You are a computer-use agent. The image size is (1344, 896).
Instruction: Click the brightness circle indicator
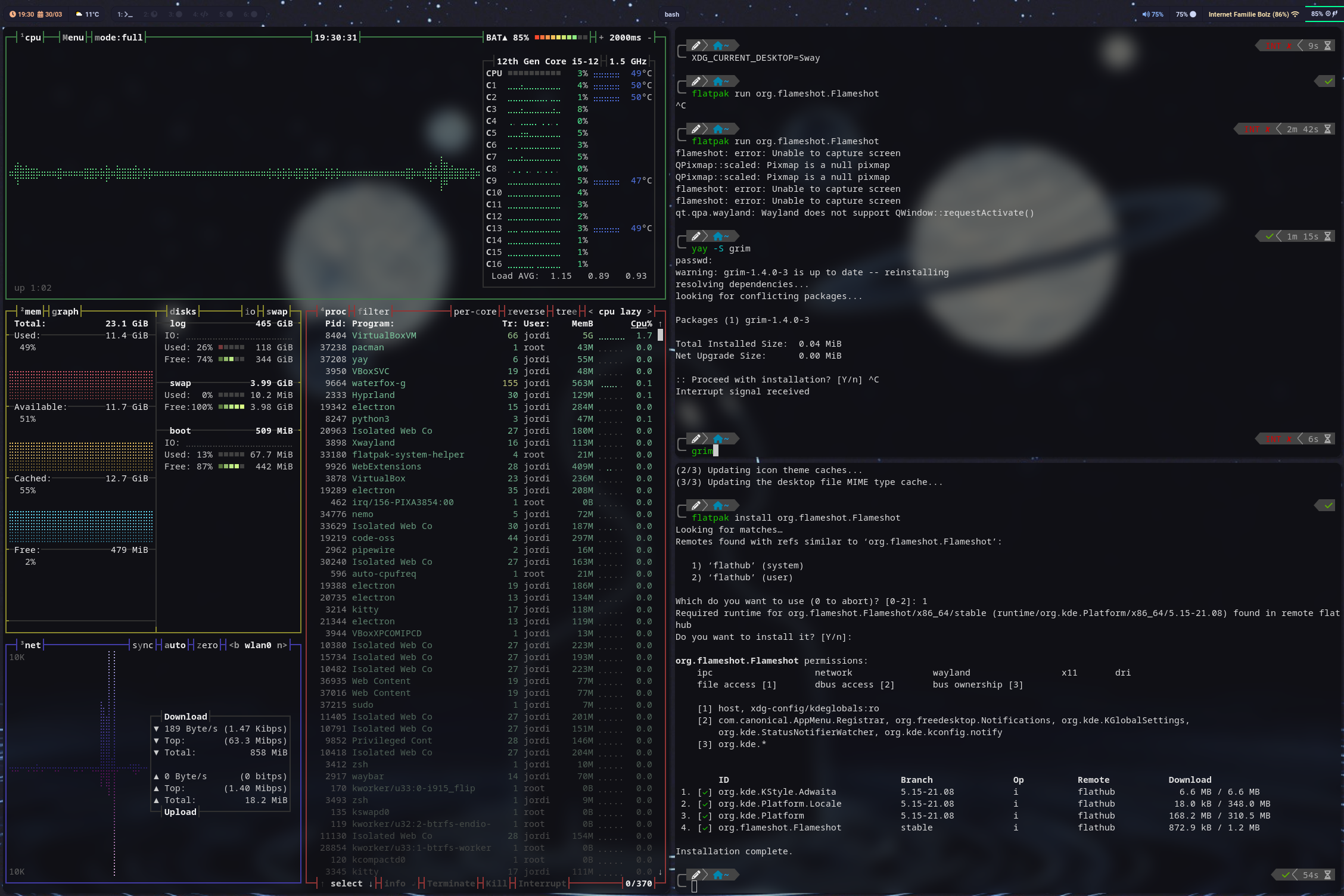coord(1193,14)
